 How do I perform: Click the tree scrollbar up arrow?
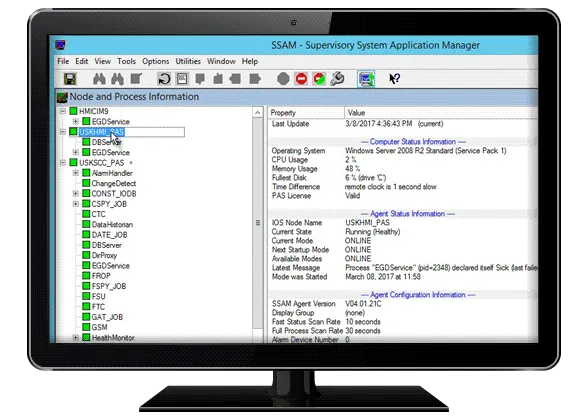point(258,113)
